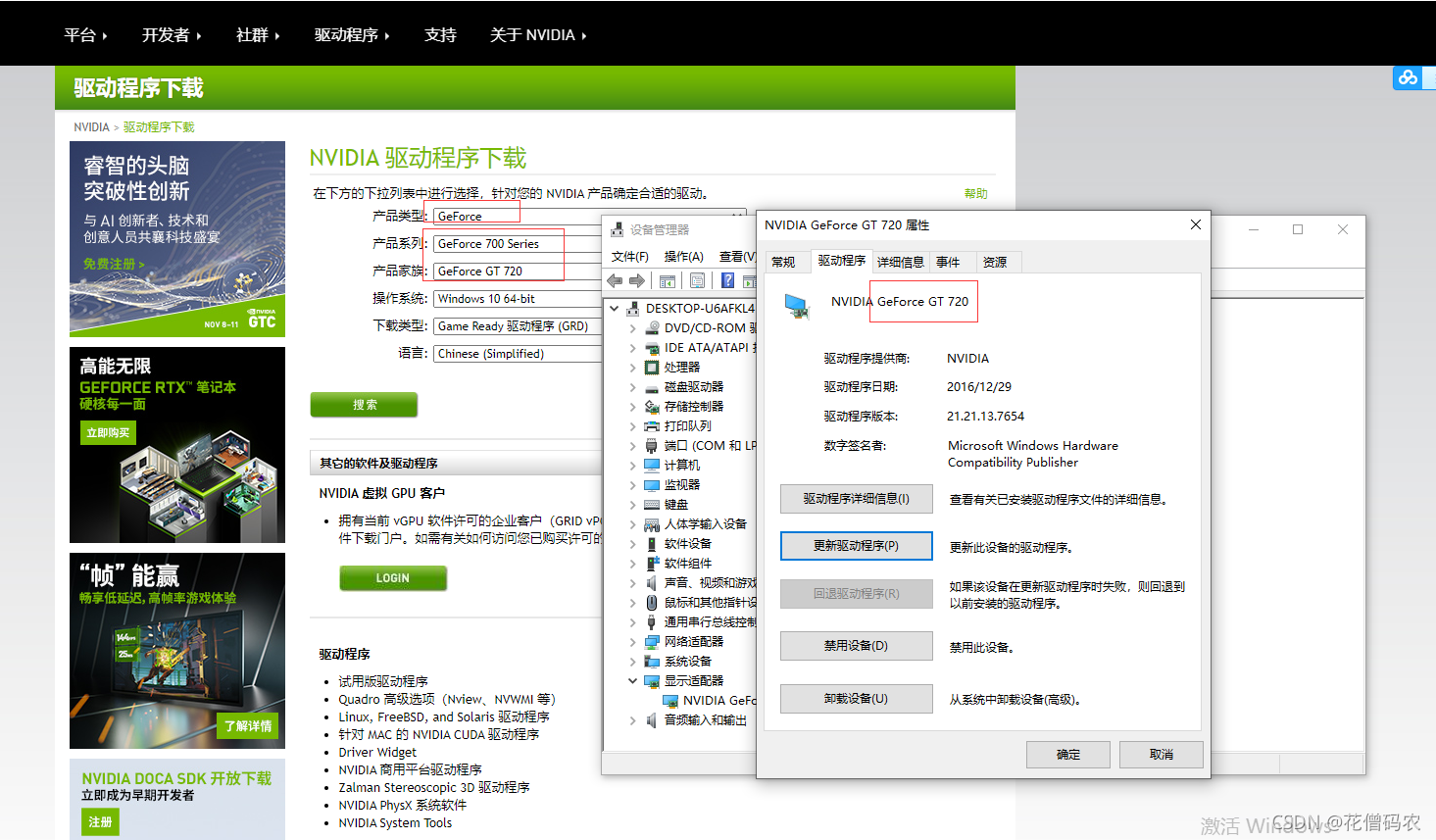1436x840 pixels.
Task: Click GTC banner thumbnail
Action: coord(177,239)
